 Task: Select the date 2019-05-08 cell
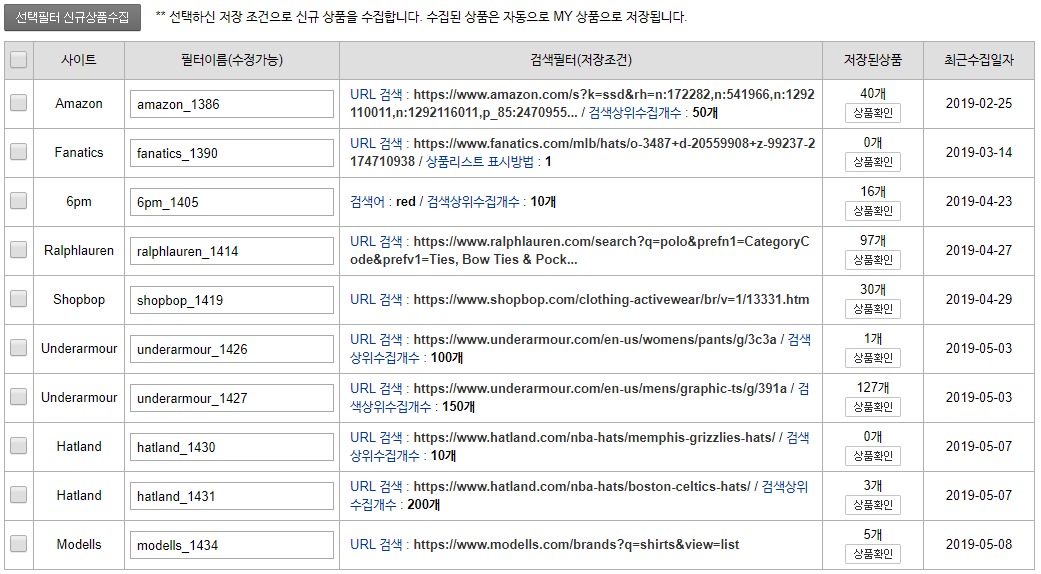point(979,545)
